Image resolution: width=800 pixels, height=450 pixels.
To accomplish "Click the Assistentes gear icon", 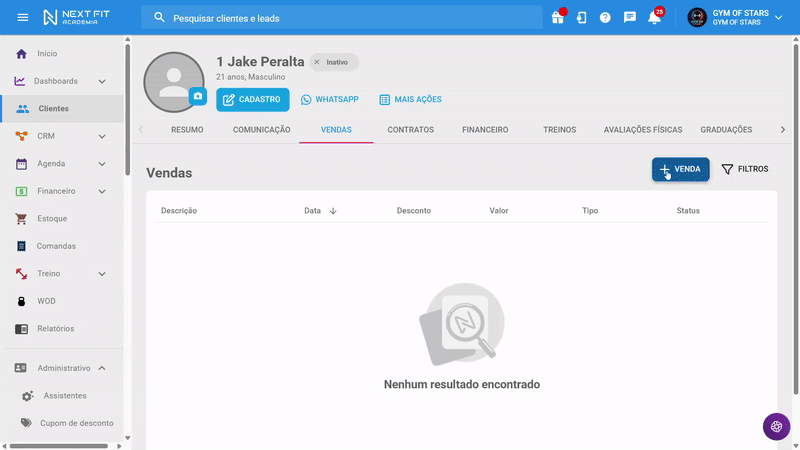I will click(x=28, y=396).
